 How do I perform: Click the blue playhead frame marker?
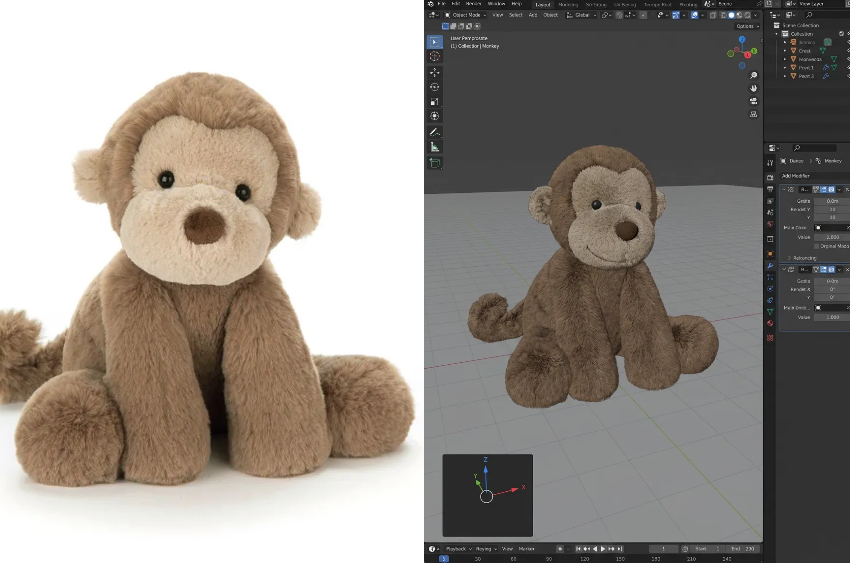coord(444,559)
